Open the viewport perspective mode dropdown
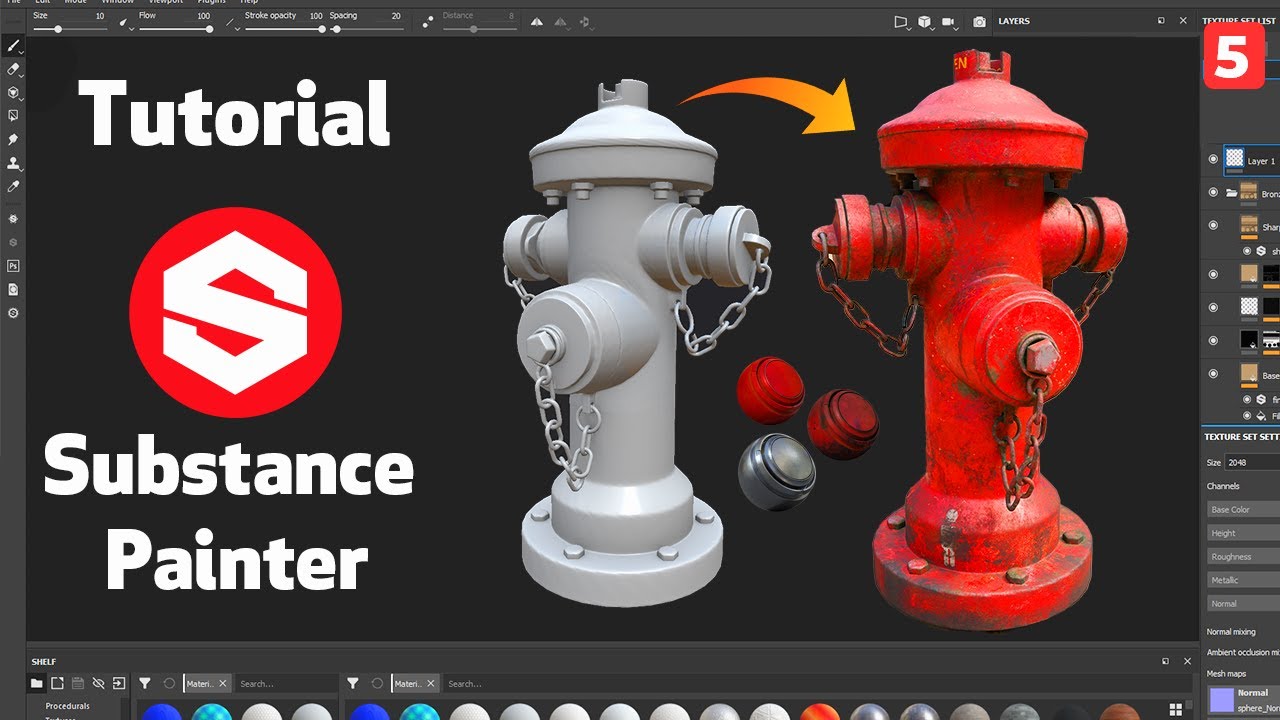The width and height of the screenshot is (1280, 720). 901,22
